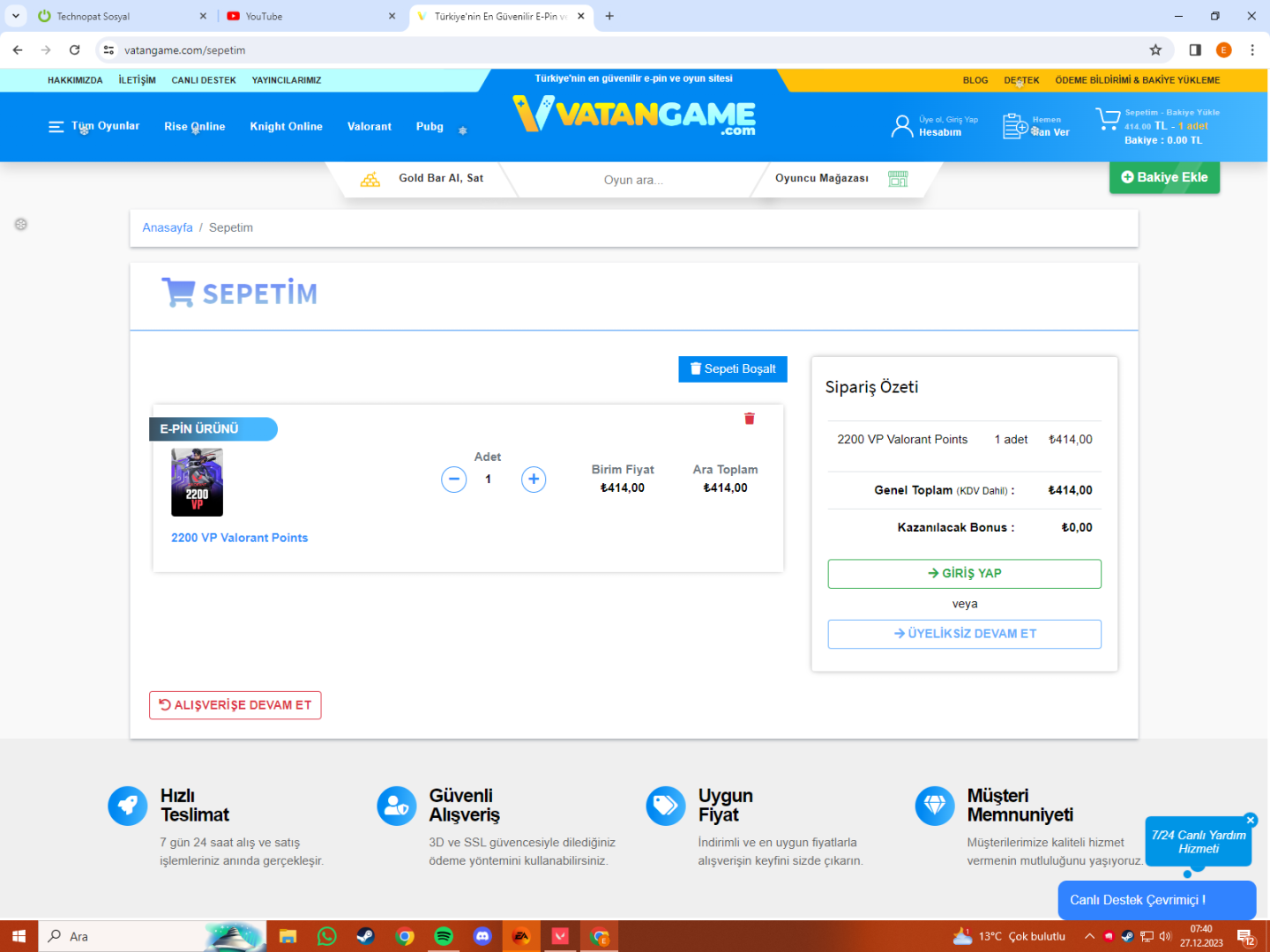This screenshot has height=952, width=1270.
Task: Click ALIŞVERİŞE DEVAM ET button
Action: [235, 705]
